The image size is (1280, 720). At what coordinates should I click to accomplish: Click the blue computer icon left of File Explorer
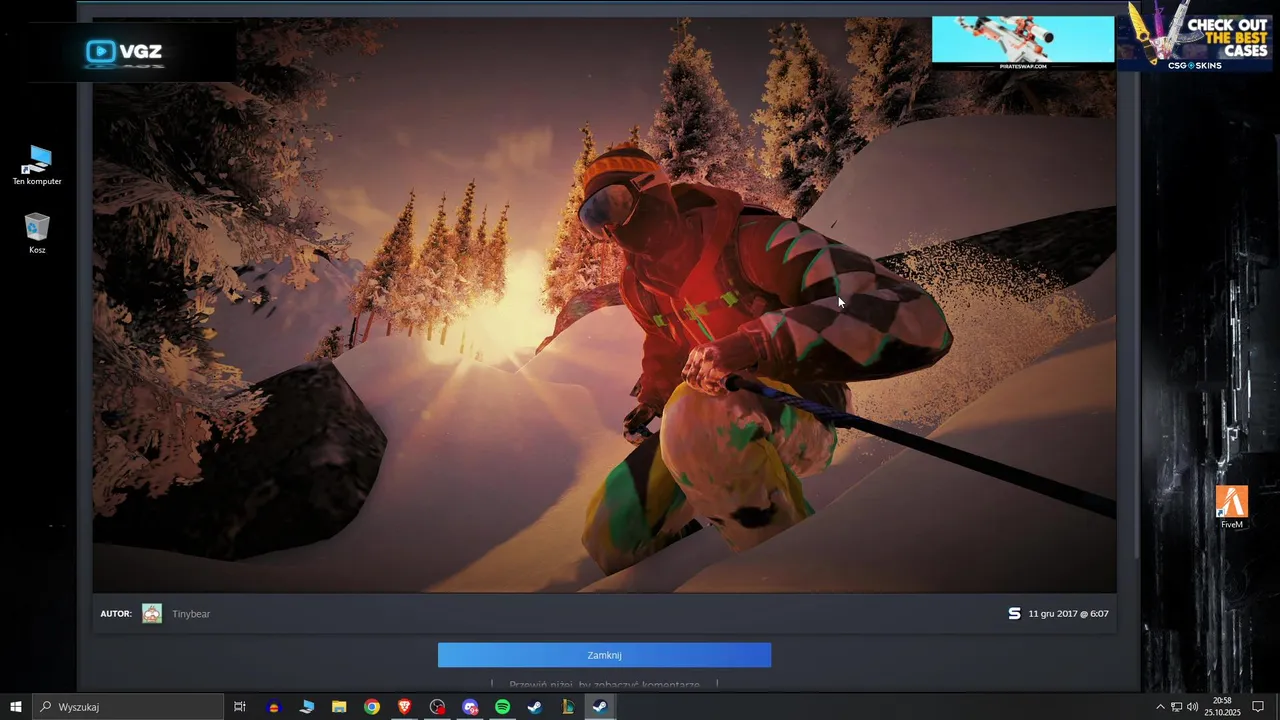click(307, 707)
